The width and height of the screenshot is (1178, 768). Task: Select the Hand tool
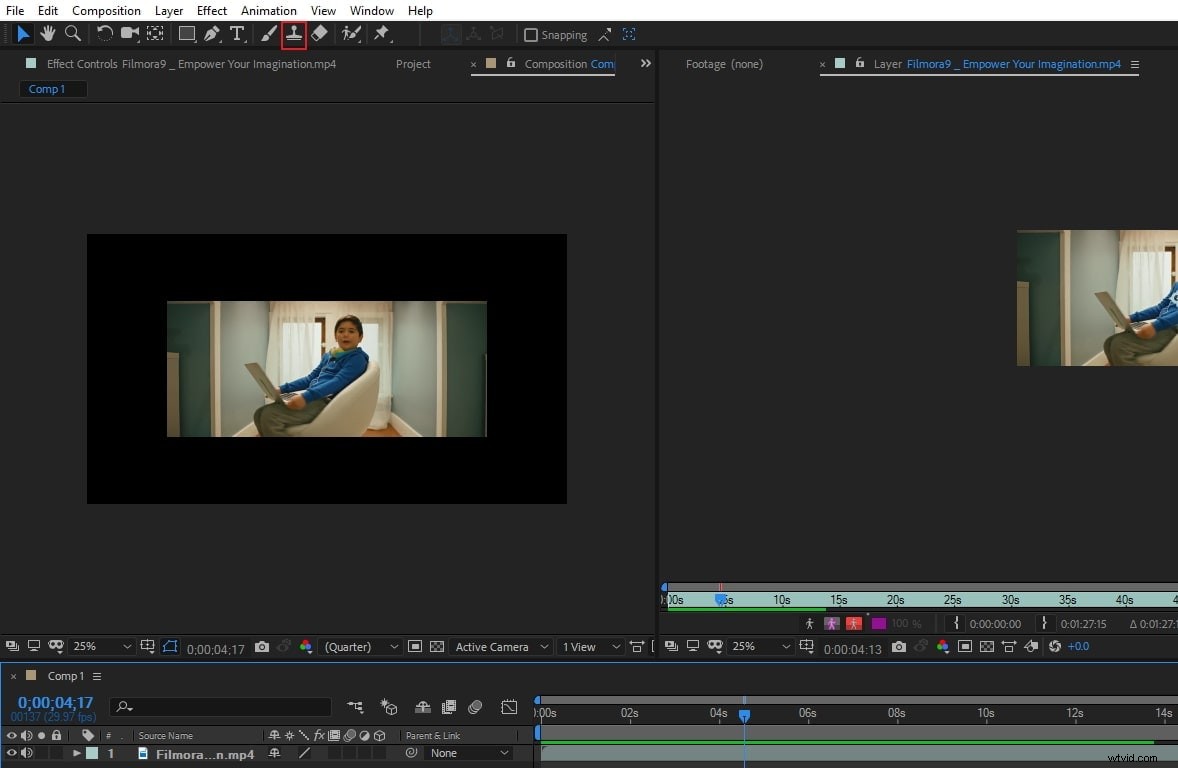(x=47, y=34)
